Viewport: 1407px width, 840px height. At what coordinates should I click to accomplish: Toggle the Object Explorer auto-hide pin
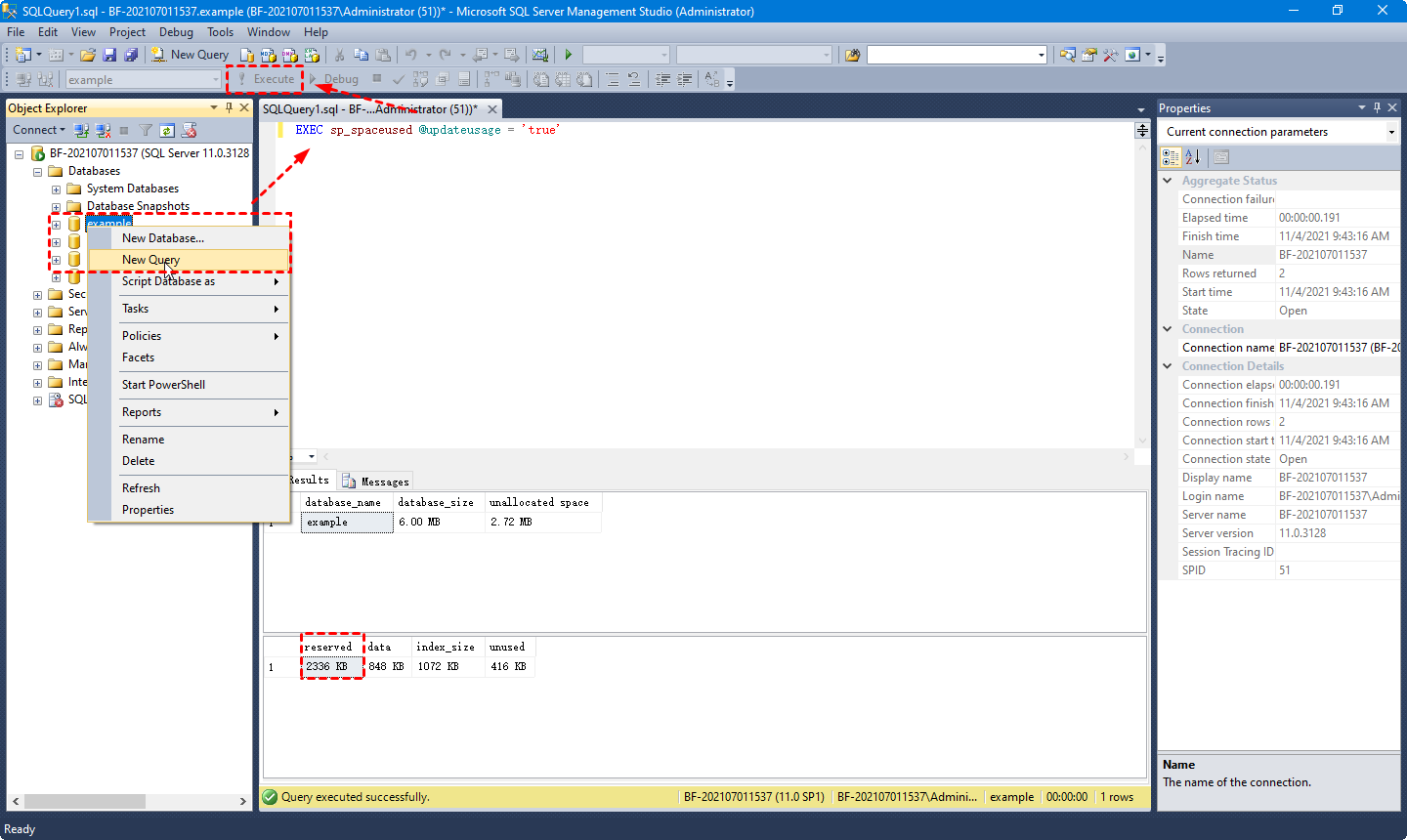coord(229,107)
